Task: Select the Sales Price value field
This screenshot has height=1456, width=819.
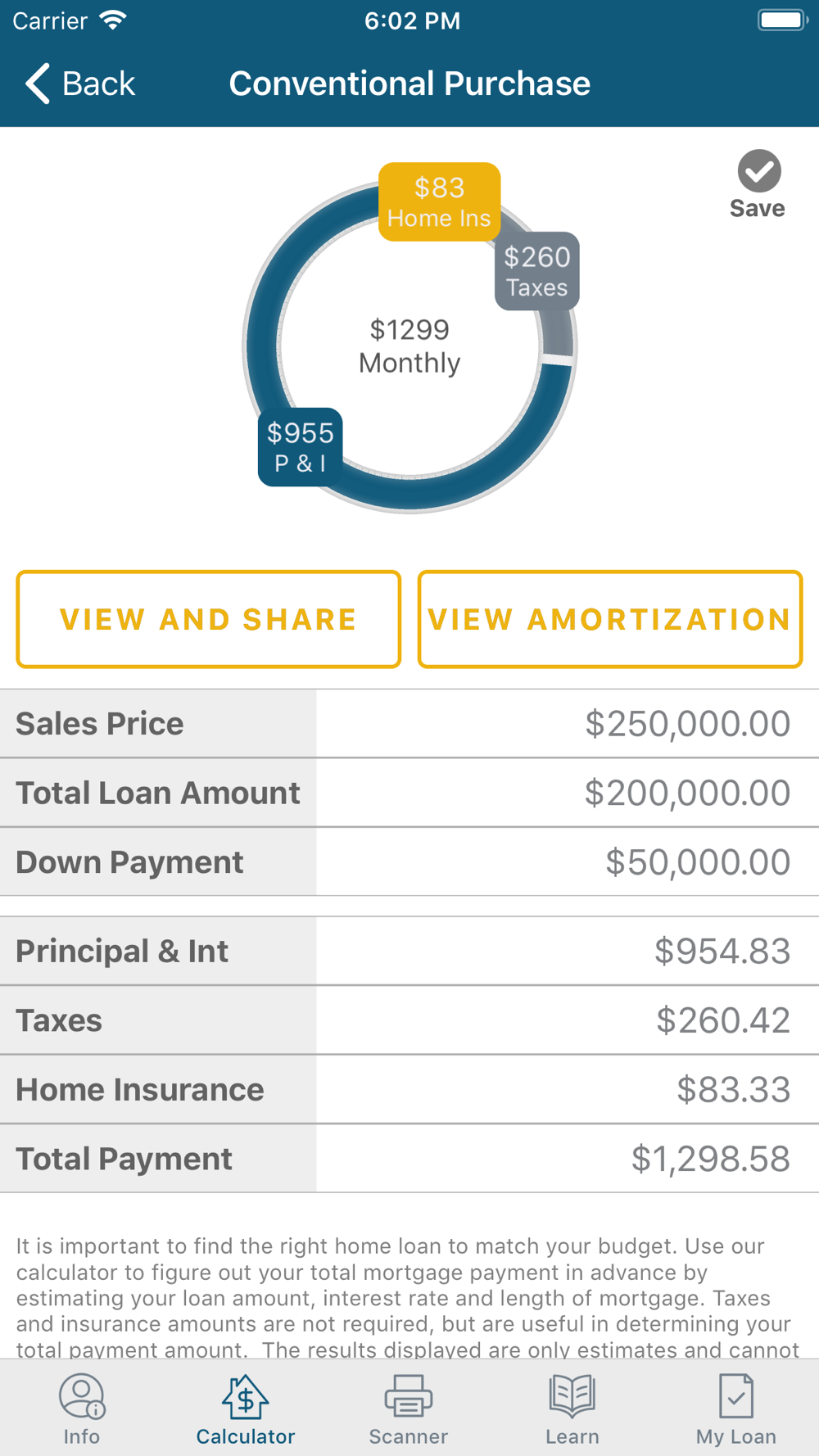Action: (x=568, y=724)
